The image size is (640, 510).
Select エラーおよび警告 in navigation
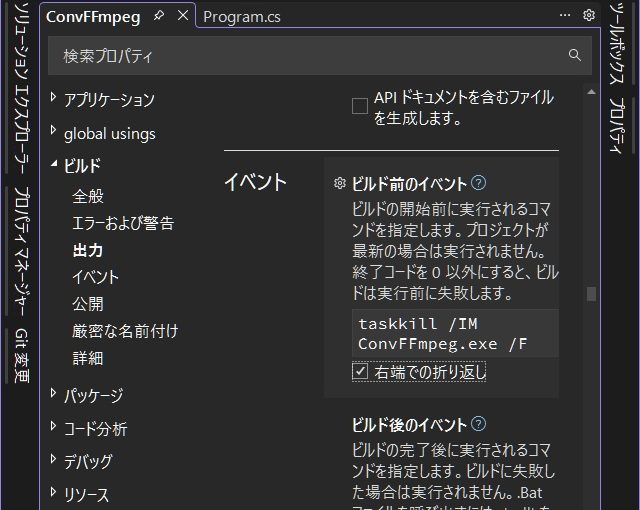point(123,223)
